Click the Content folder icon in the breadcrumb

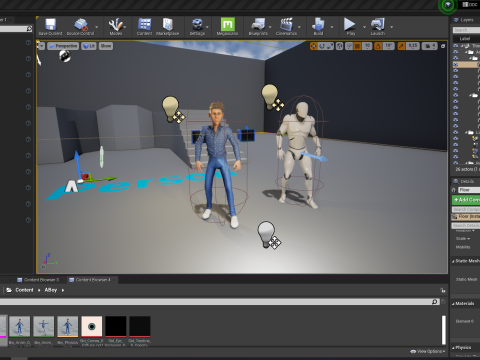click(9, 290)
